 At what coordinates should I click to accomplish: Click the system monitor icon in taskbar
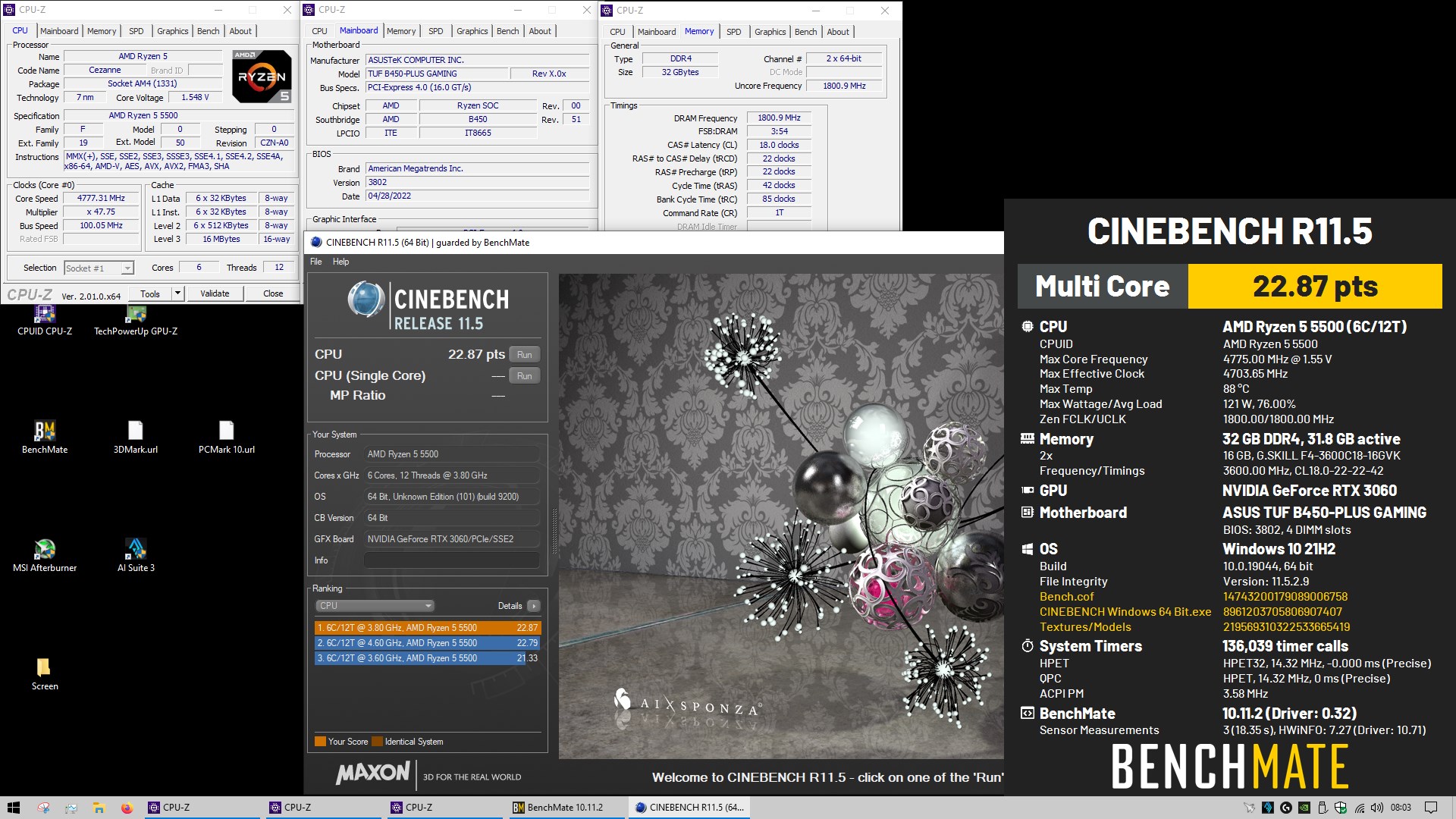click(x=71, y=808)
